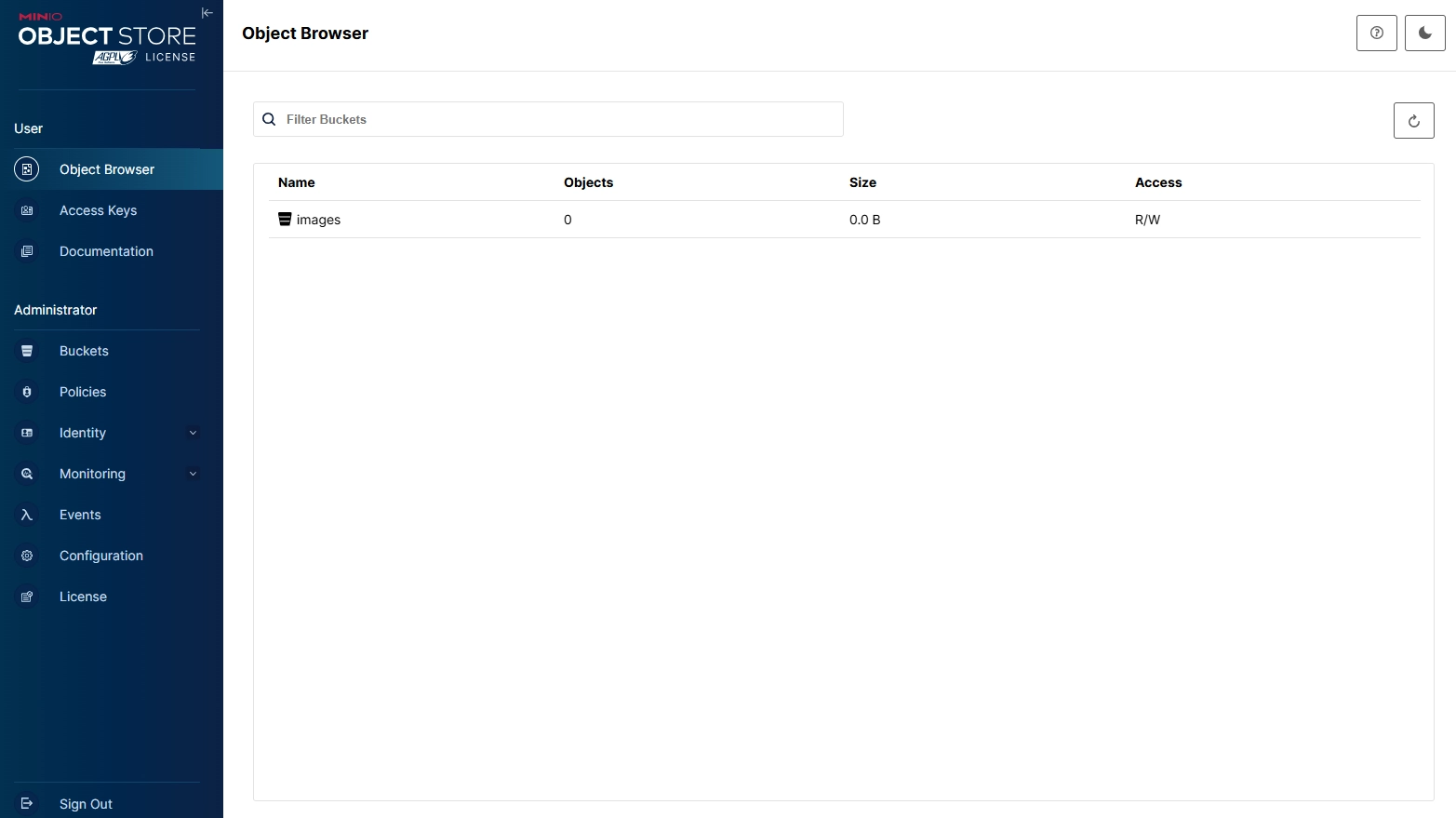
Task: Click the images bucket icon
Action: point(285,220)
